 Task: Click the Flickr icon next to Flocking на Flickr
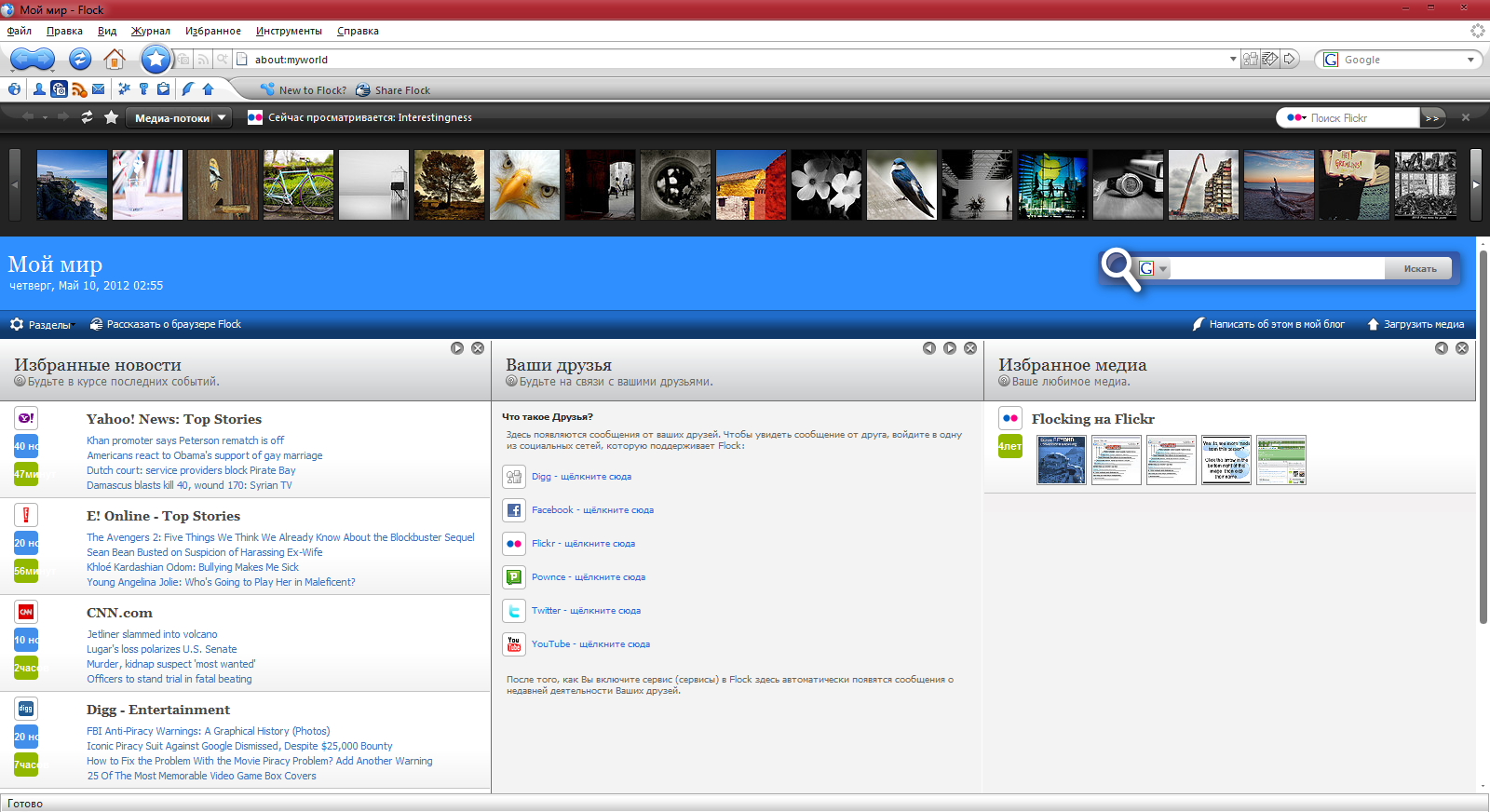click(x=1010, y=418)
